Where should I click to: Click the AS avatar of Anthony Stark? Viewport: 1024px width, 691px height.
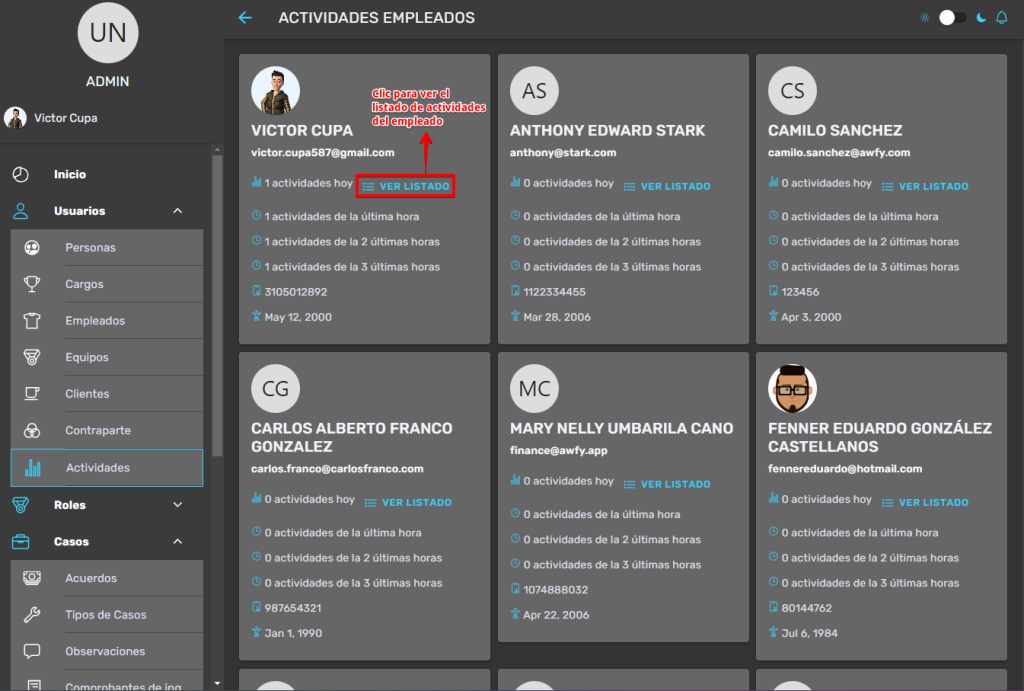point(534,90)
